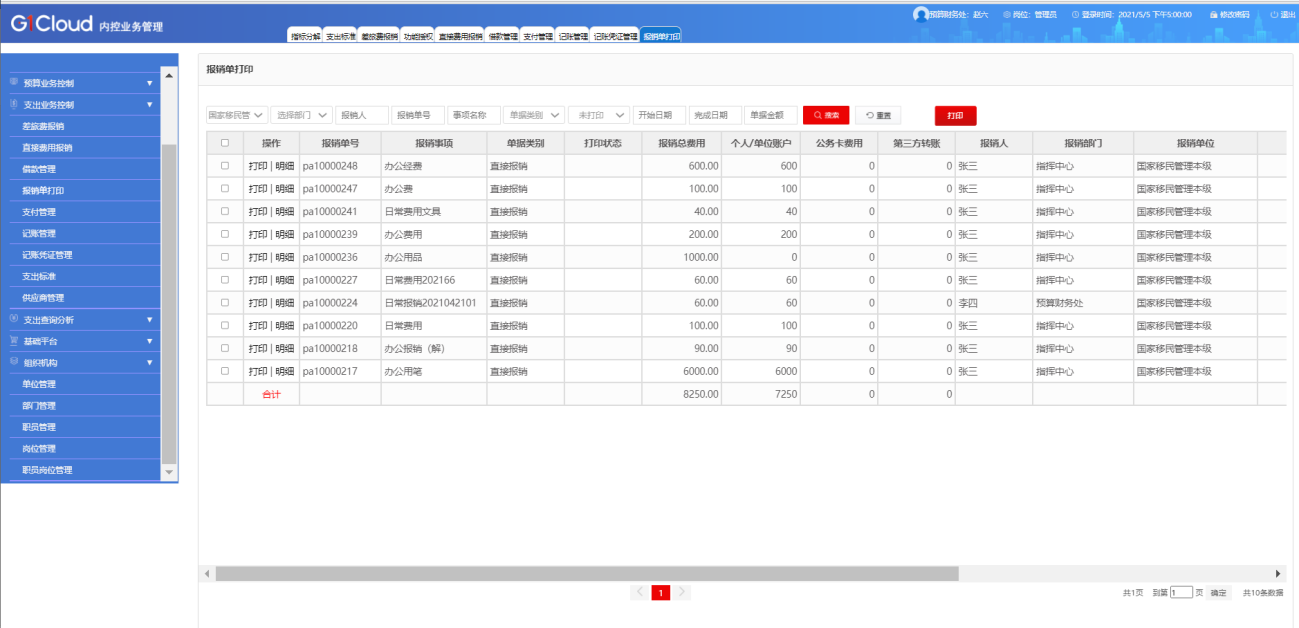Open 支付管理 in the sidebar menu
The image size is (1299, 628).
pyautogui.click(x=40, y=212)
